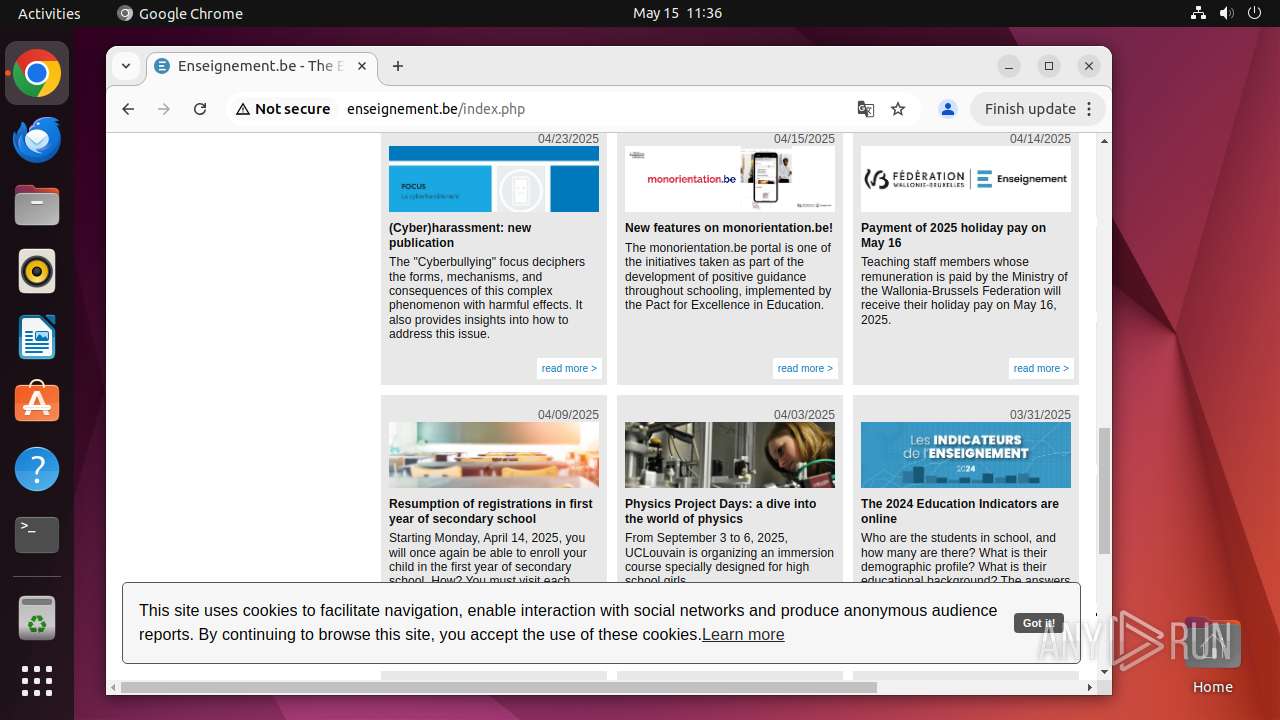
Task: Open power menu icon
Action: click(x=1255, y=13)
